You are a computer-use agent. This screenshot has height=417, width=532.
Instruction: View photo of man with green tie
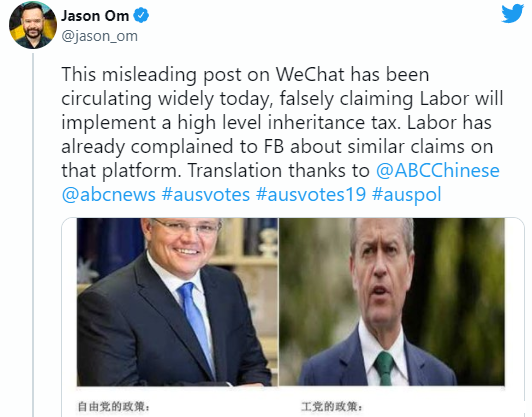392,302
